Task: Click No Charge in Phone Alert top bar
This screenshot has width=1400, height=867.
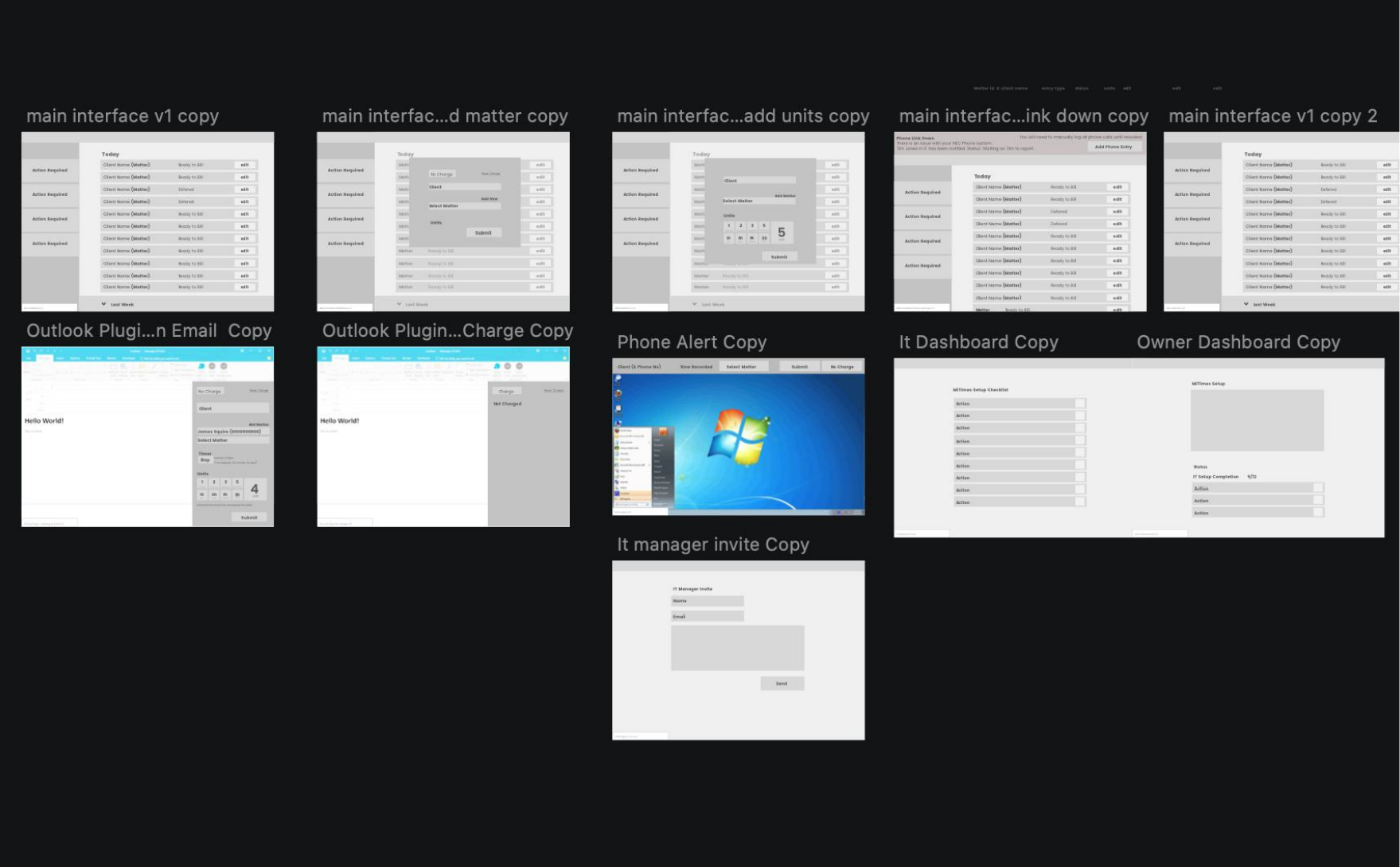Action: point(842,367)
